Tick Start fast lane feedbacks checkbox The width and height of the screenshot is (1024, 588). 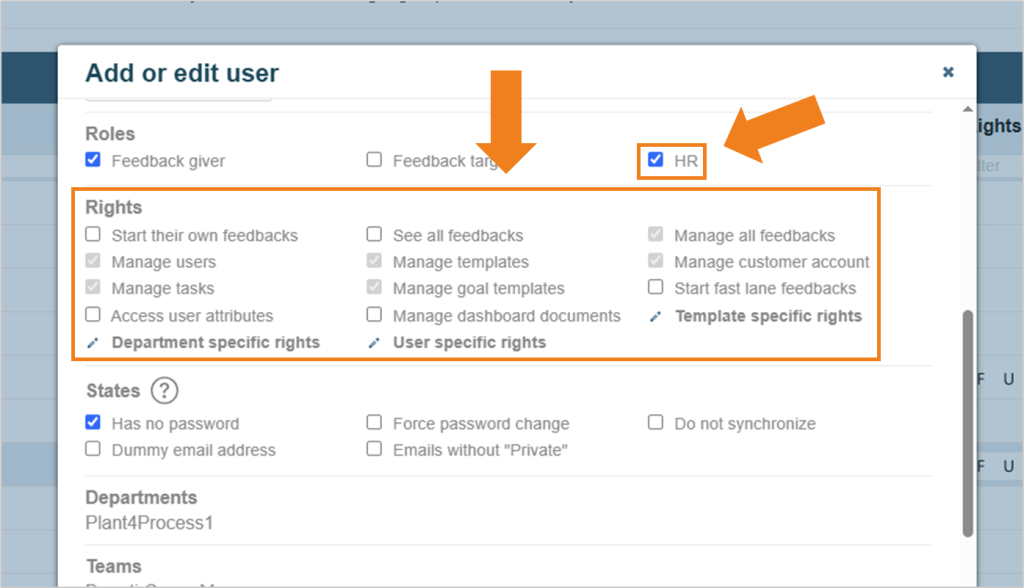click(656, 287)
